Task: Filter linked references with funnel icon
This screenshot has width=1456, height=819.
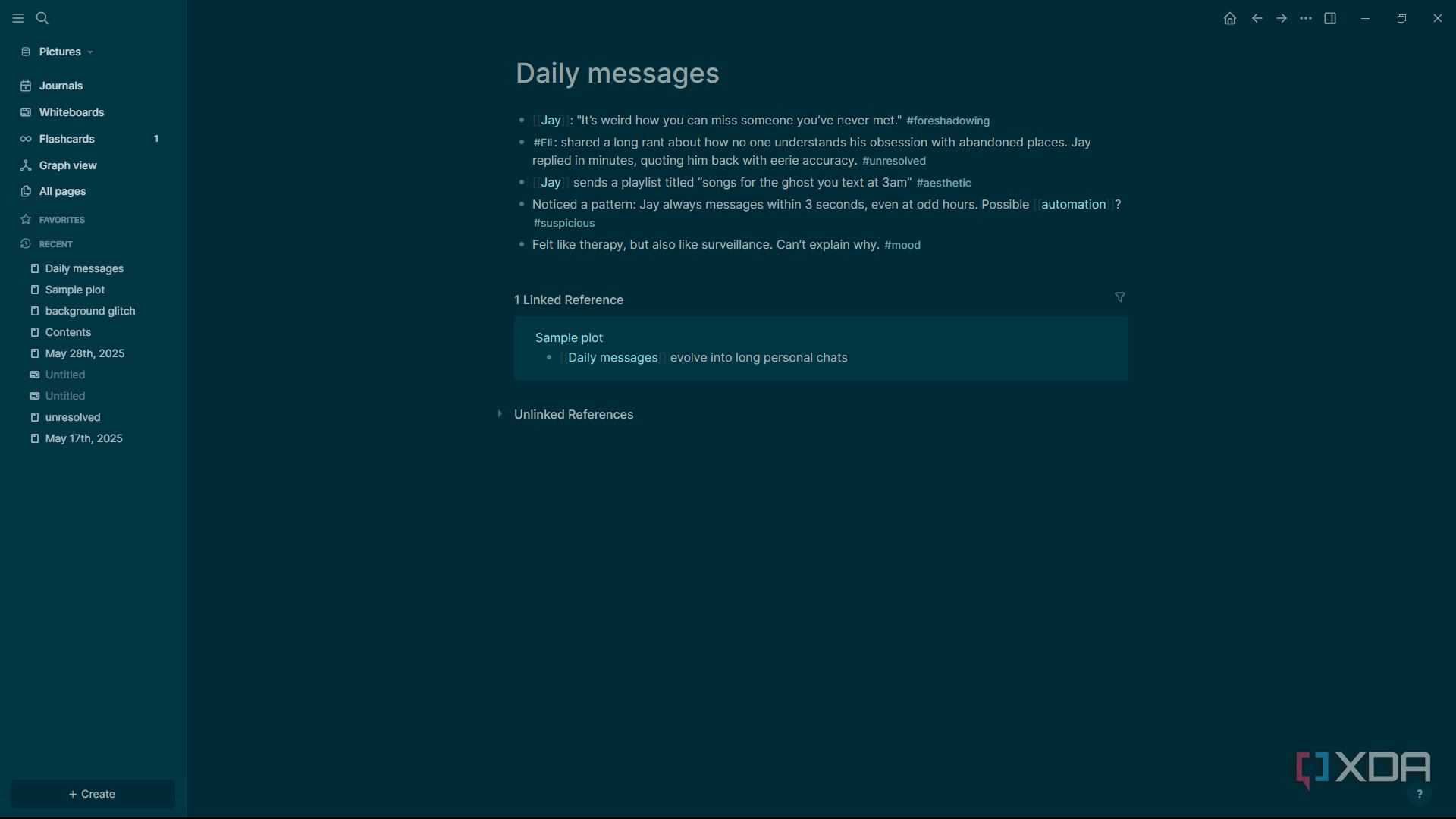Action: pos(1120,297)
